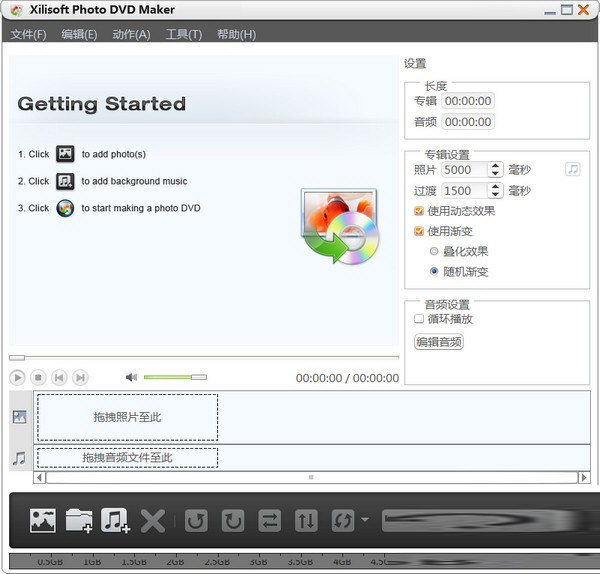Enable the 循环播放 checkbox
The width and height of the screenshot is (600, 574).
pos(419,319)
